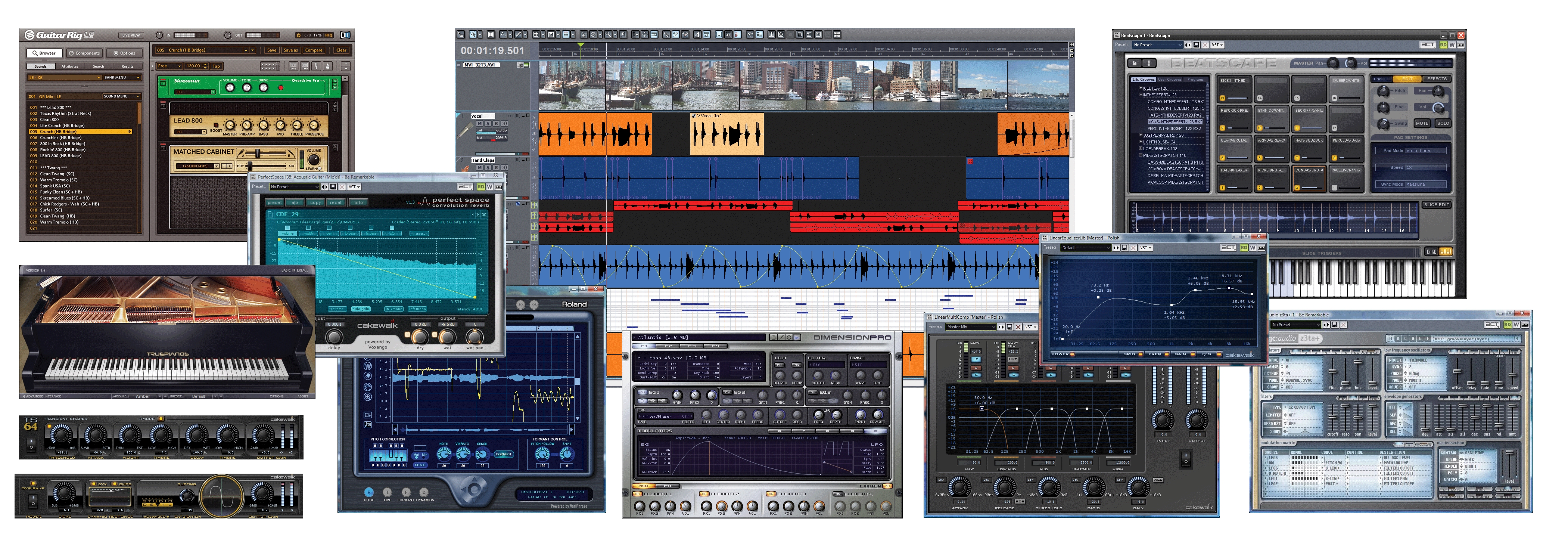This screenshot has width=1568, height=545.
Task: Switch to the Search tab in Guitar Rig
Action: 99,66
